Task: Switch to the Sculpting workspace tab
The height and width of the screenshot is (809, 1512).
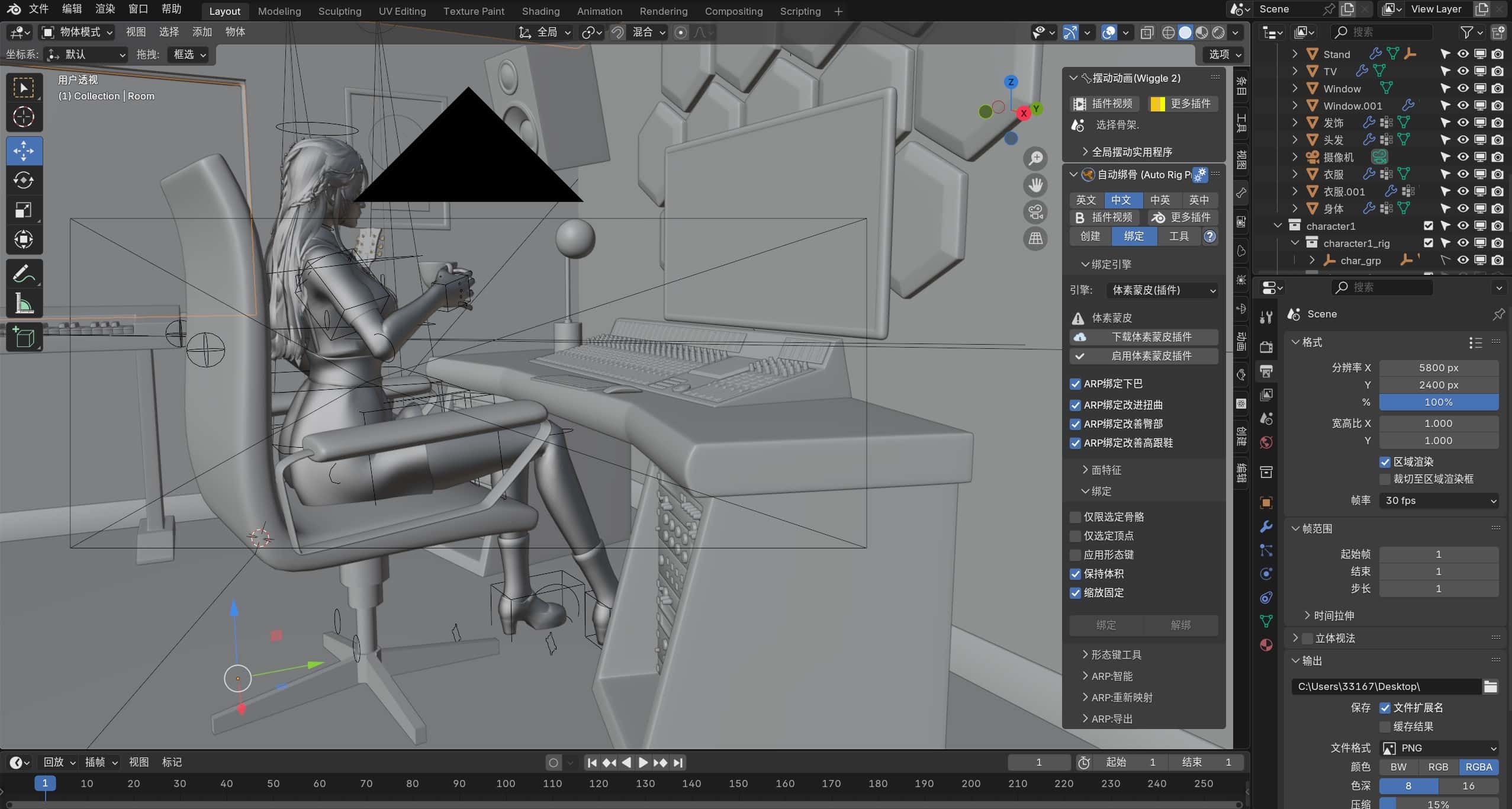Action: coord(340,11)
